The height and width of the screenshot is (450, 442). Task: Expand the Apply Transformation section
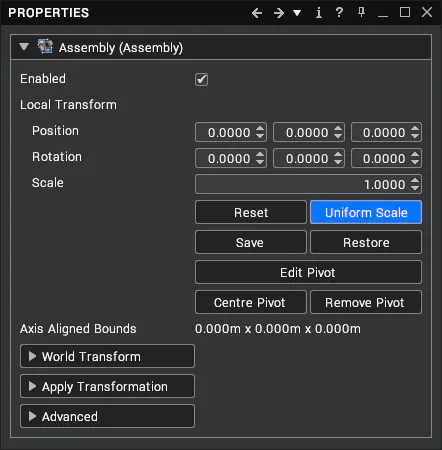pyautogui.click(x=107, y=386)
